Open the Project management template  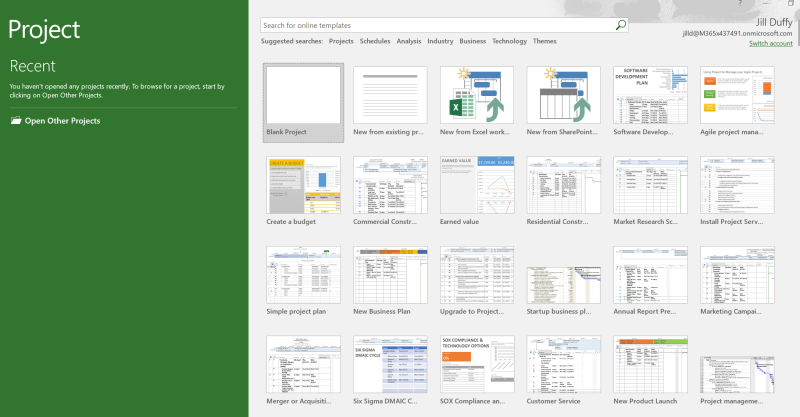coord(737,375)
